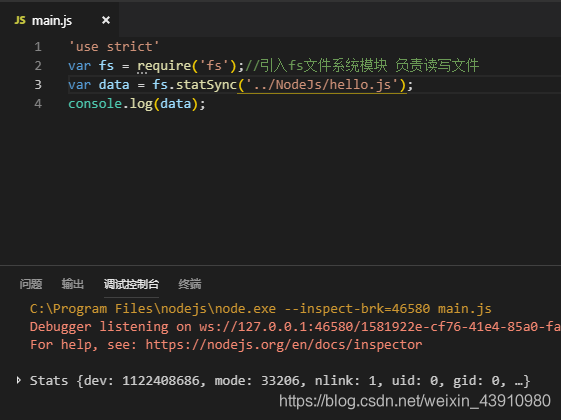The image size is (561, 420).
Task: Click the 'data' variable declaration on line 3
Action: pyautogui.click(x=114, y=85)
